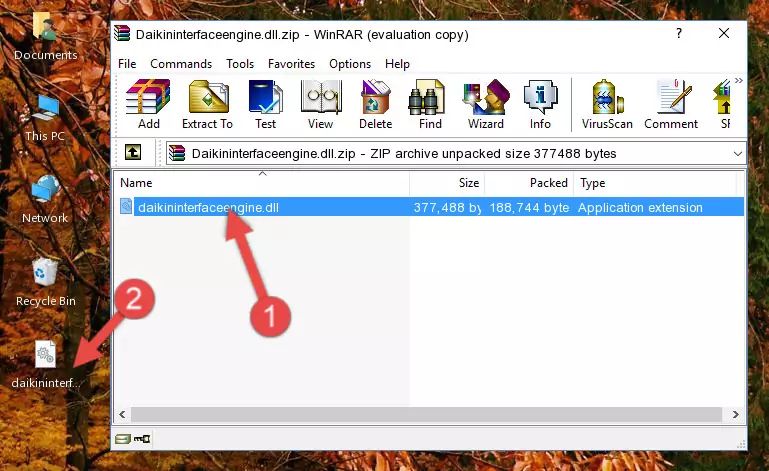Open the Options menu
The image size is (769, 471).
(350, 64)
